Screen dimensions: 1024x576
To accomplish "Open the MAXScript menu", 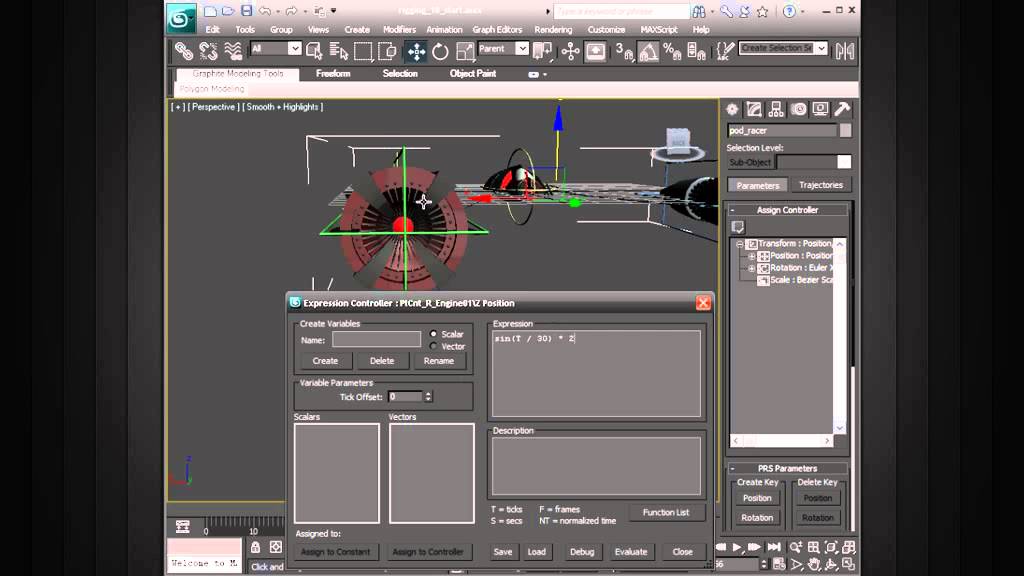I will click(658, 29).
